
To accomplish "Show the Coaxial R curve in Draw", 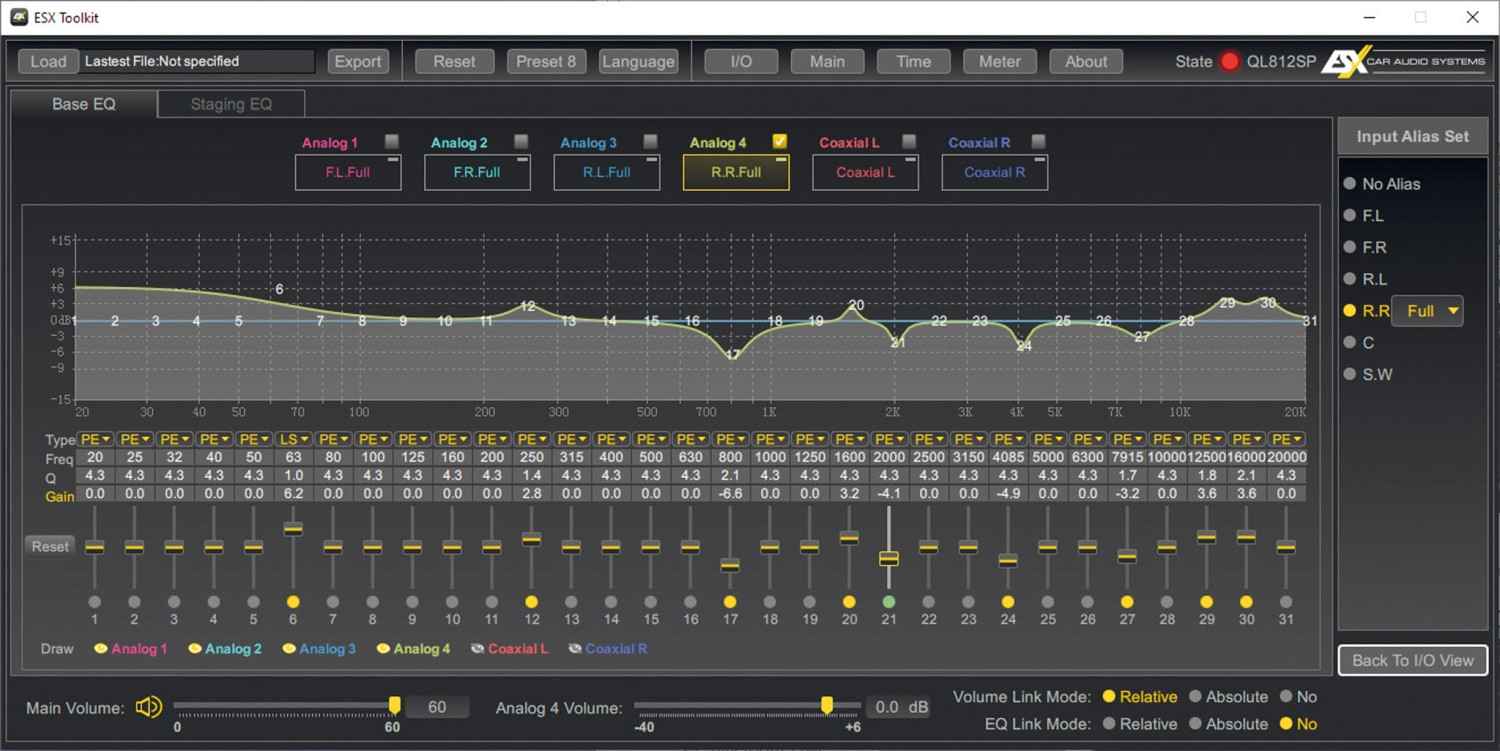I will point(575,649).
